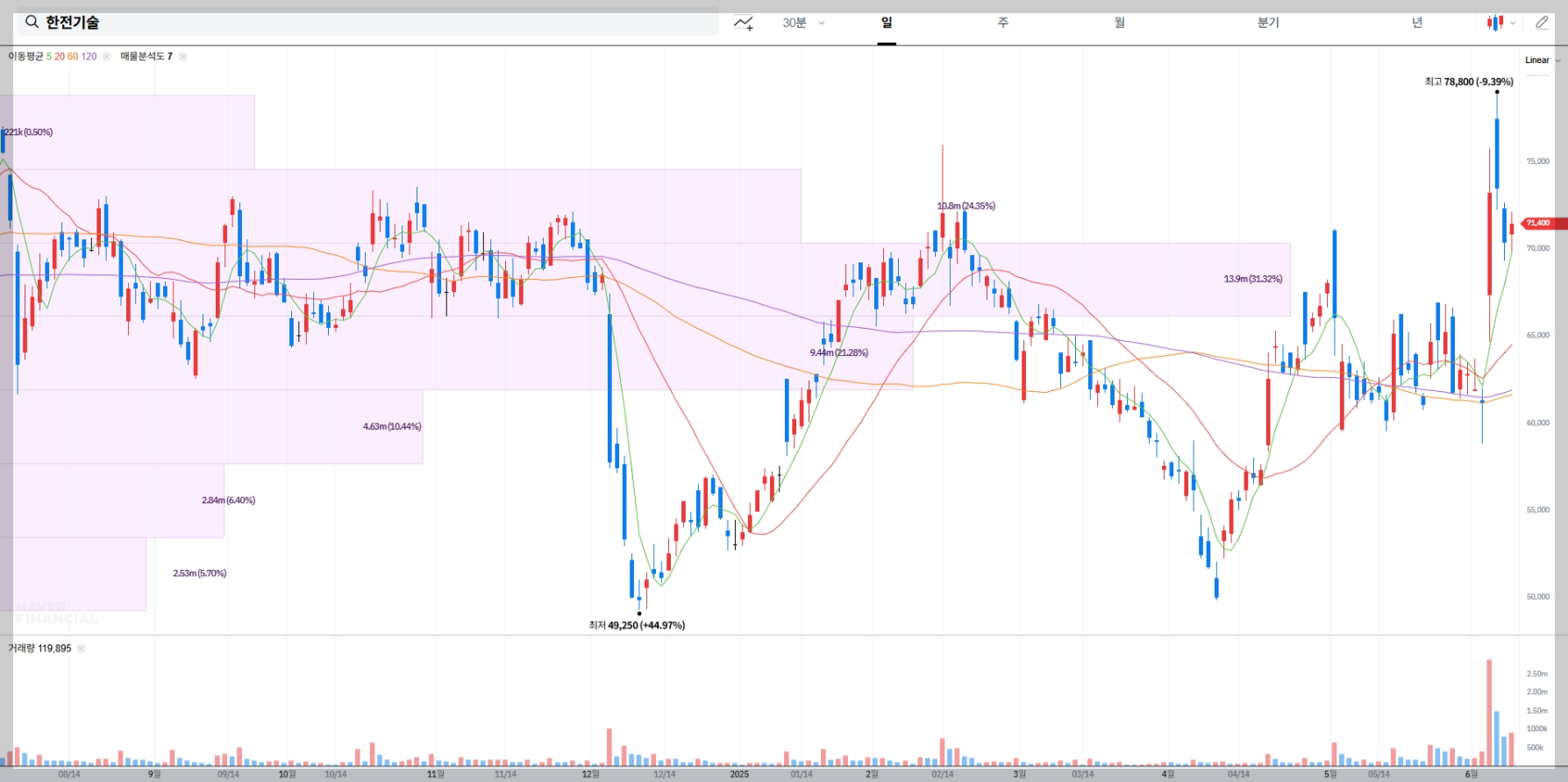Image resolution: width=1568 pixels, height=782 pixels.
Task: Click the 6월 date axis label
Action: coord(1471,774)
